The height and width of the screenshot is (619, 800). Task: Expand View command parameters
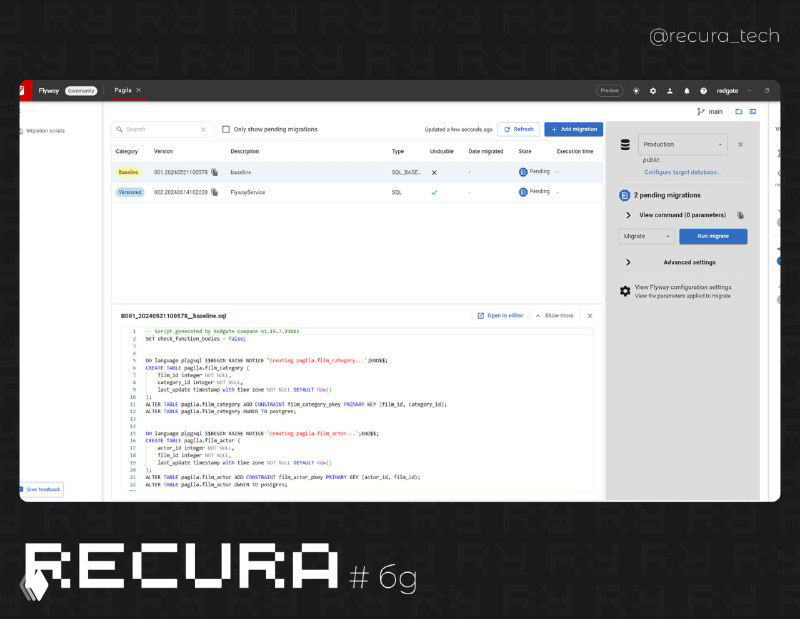[x=628, y=215]
